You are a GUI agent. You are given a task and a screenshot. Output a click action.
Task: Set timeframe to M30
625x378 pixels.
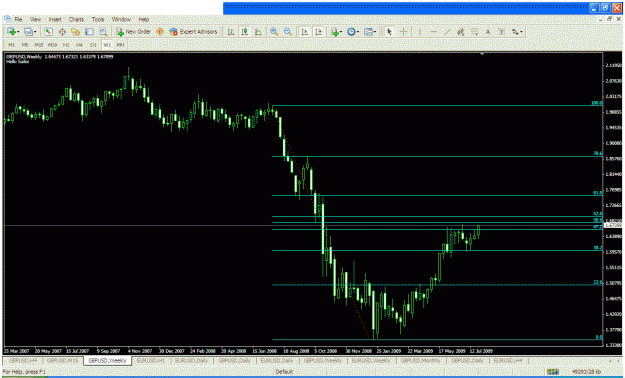[52, 45]
